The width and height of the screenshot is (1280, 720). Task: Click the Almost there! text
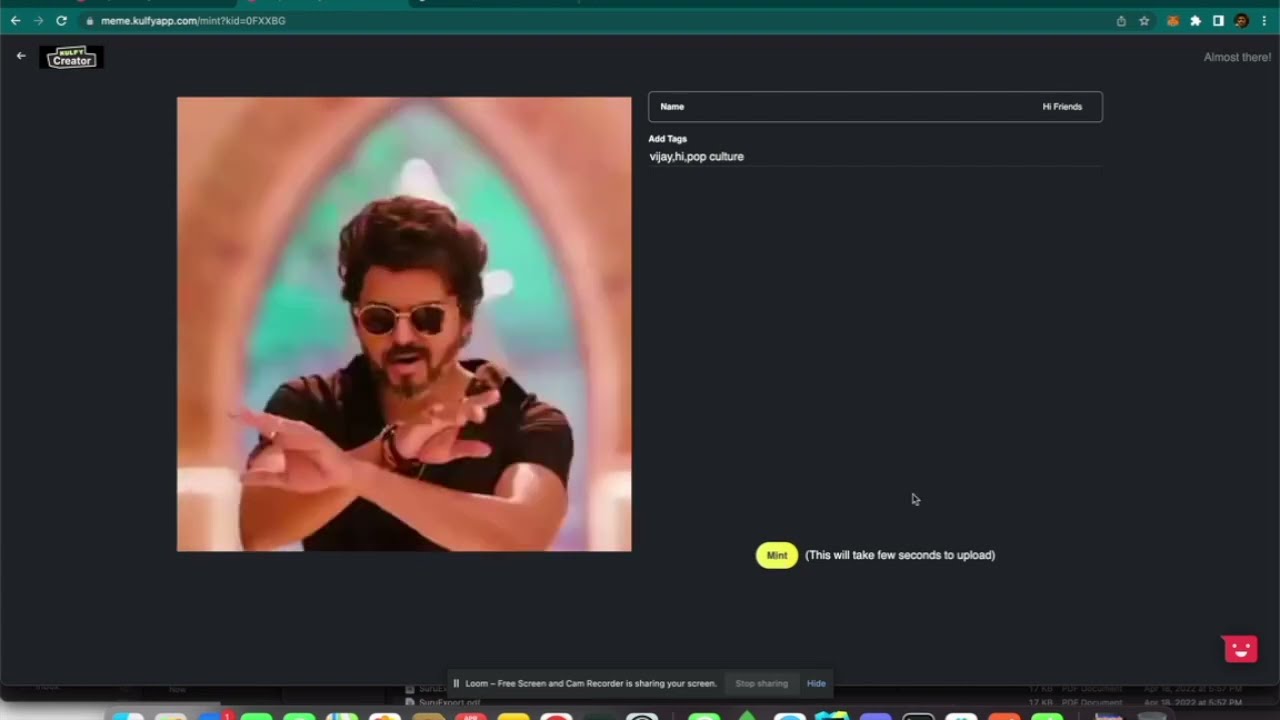point(1237,57)
